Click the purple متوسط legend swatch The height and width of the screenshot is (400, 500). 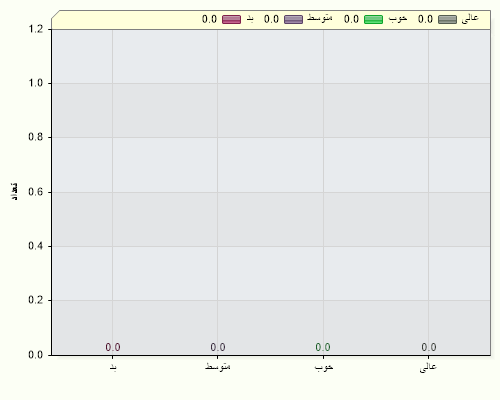click(x=293, y=19)
